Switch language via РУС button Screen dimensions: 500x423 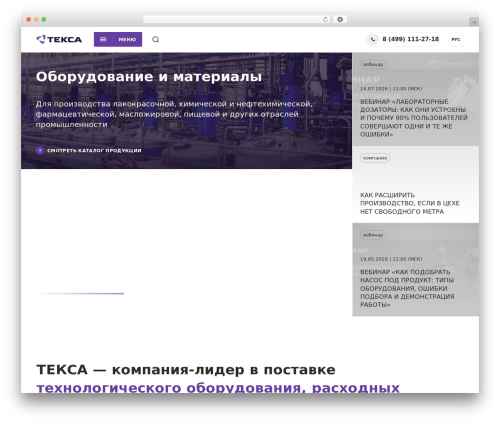(x=456, y=39)
